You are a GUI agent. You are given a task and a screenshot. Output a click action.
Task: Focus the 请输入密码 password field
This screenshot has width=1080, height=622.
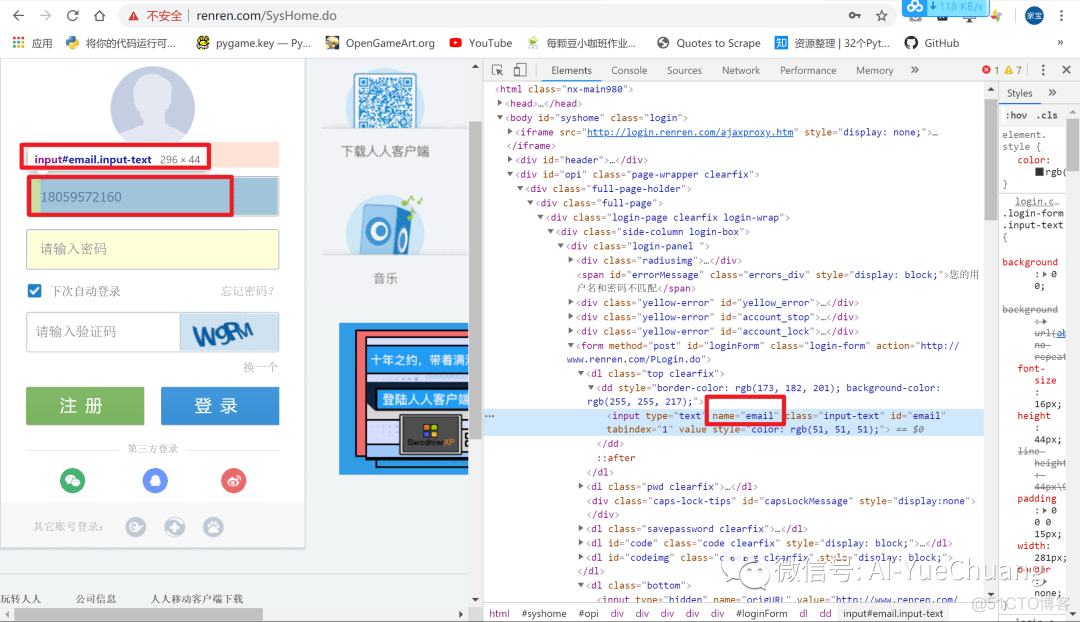[153, 249]
